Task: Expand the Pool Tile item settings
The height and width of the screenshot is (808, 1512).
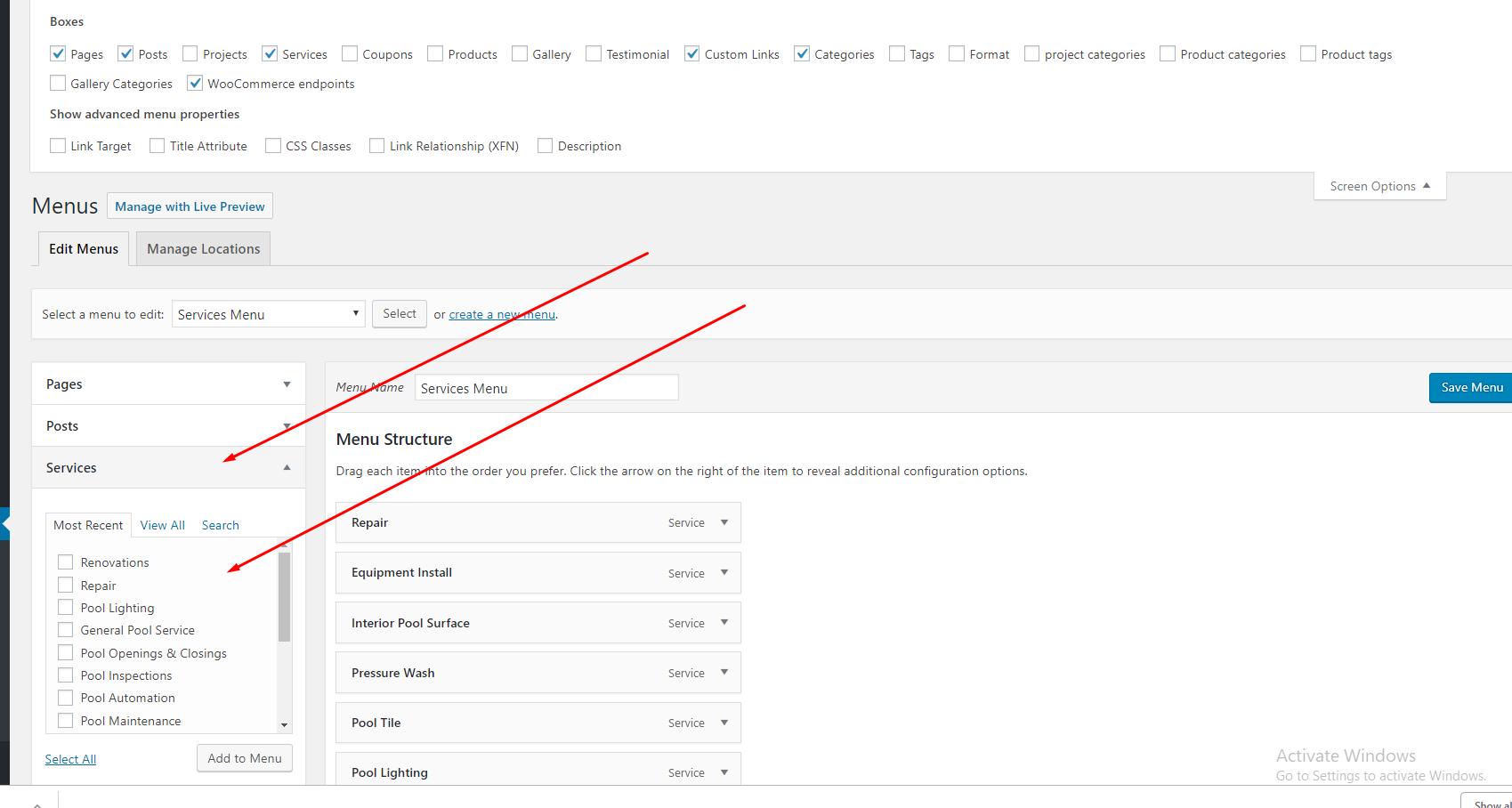Action: (724, 723)
